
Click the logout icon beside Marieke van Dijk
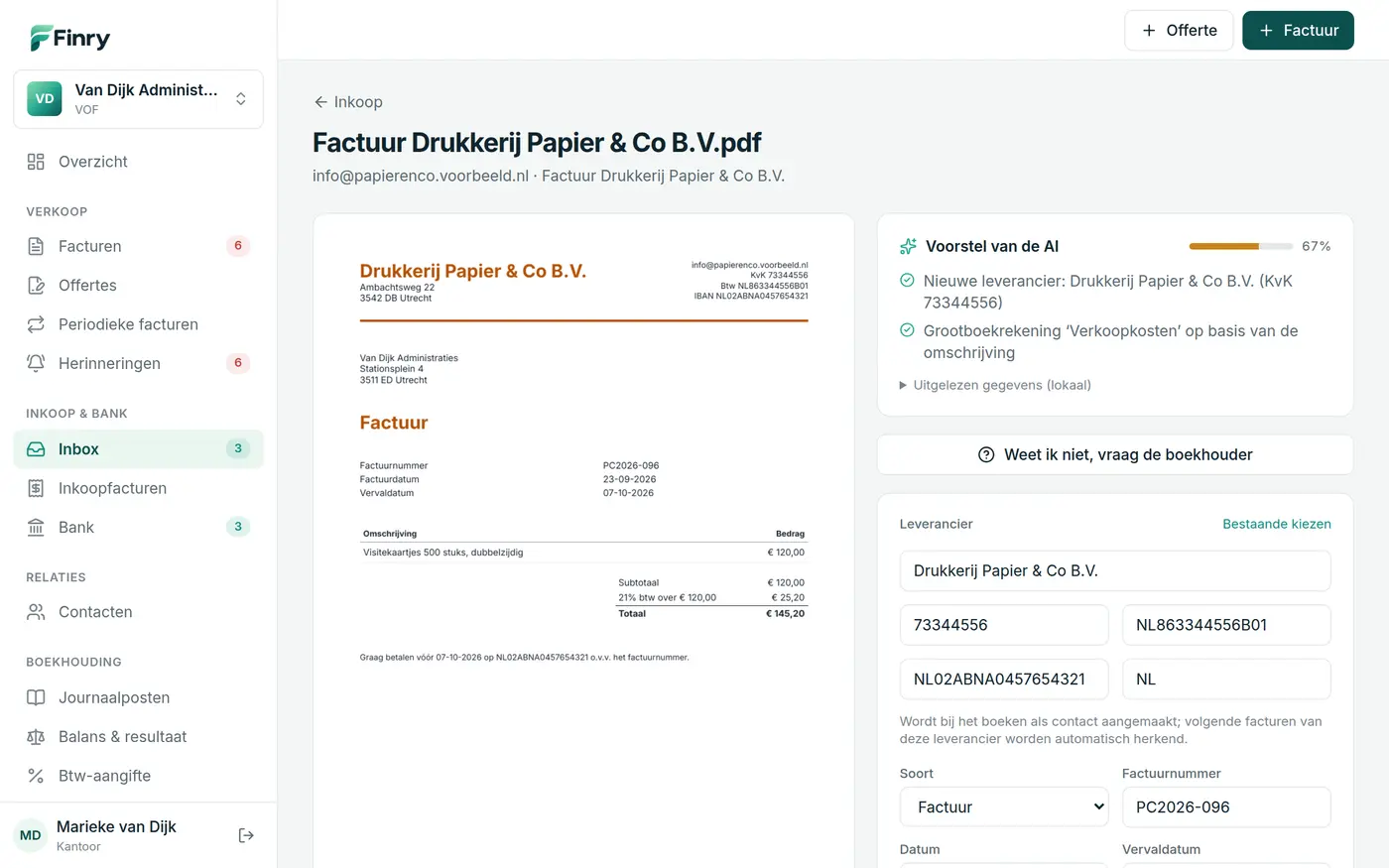(x=246, y=836)
